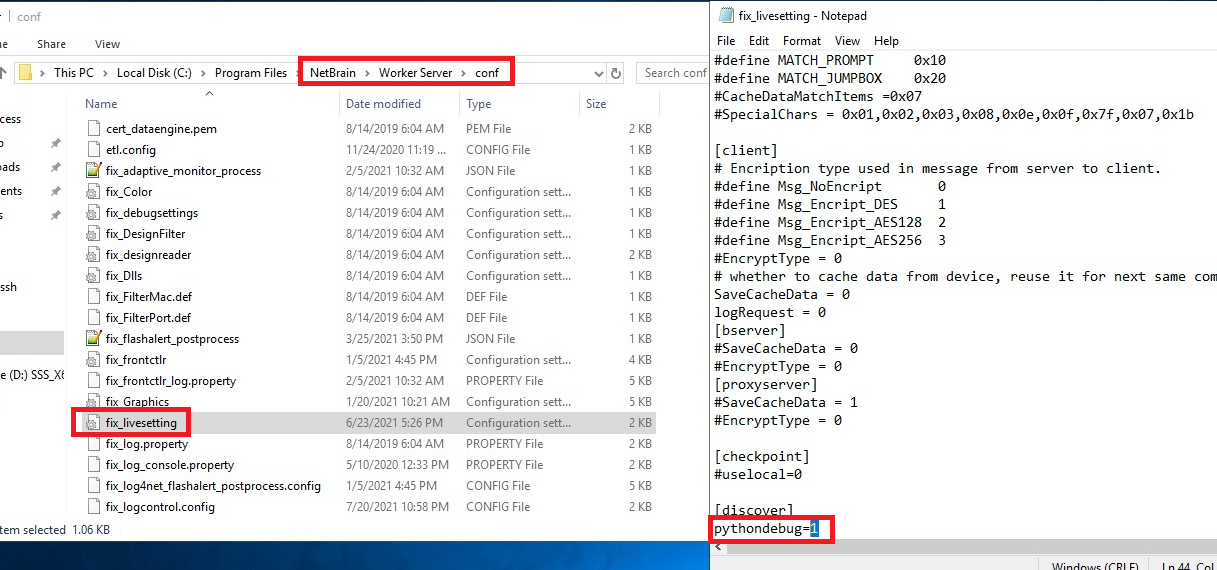Open the Format menu in Notepad
1217x570 pixels.
pyautogui.click(x=802, y=41)
